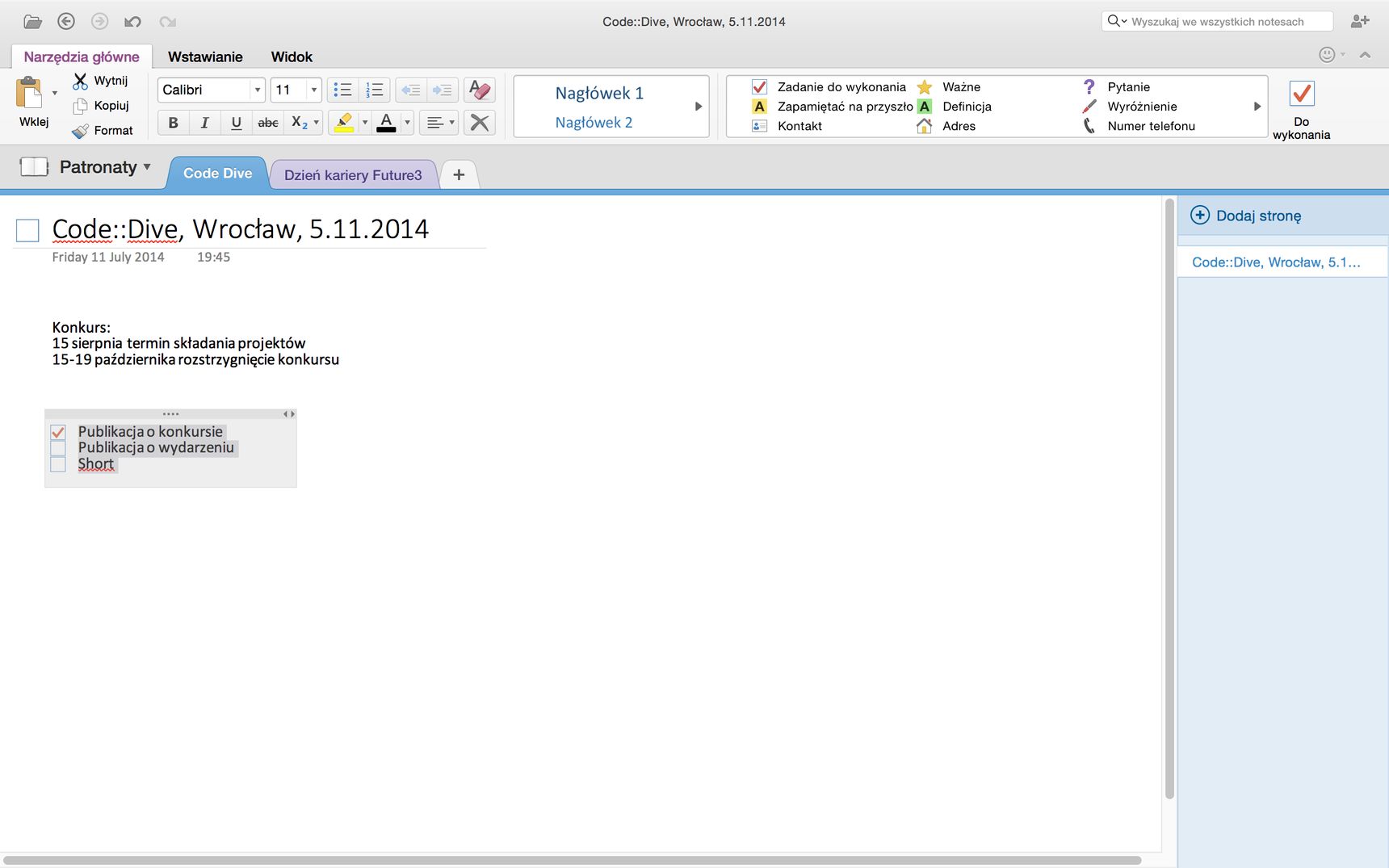Screen dimensions: 1389x868
Task: Select the Code Dive section tab
Action: click(x=217, y=174)
